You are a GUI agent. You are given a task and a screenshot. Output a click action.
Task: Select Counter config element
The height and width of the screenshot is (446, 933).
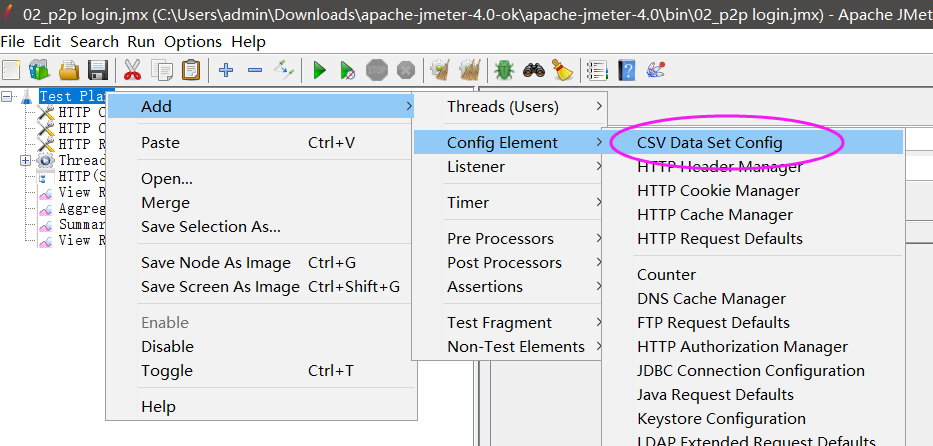coord(753,275)
